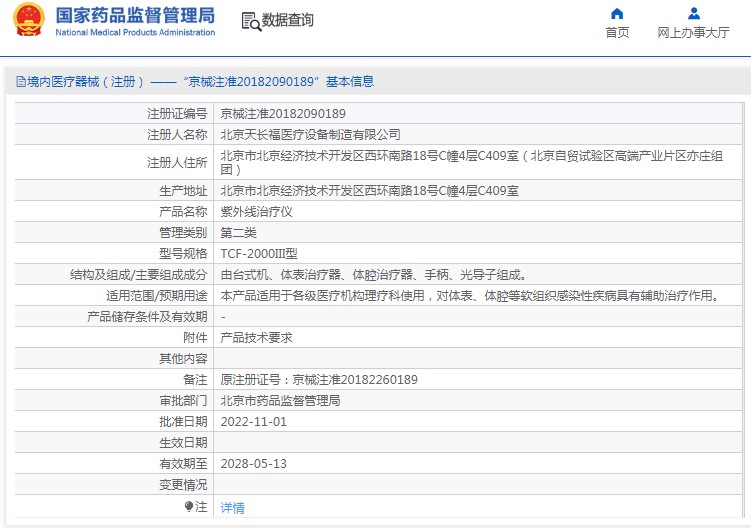Click the 适用范围 intended use description
This screenshot has width=751, height=528.
click(471, 296)
